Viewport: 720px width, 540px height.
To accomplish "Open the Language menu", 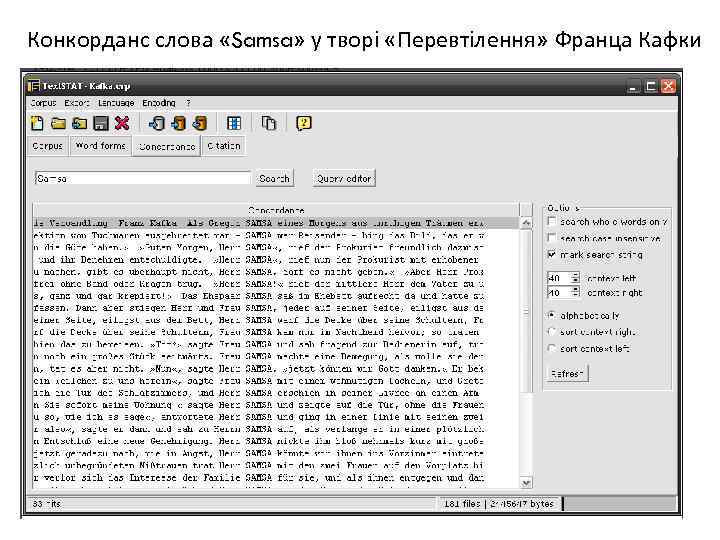I will tap(116, 103).
